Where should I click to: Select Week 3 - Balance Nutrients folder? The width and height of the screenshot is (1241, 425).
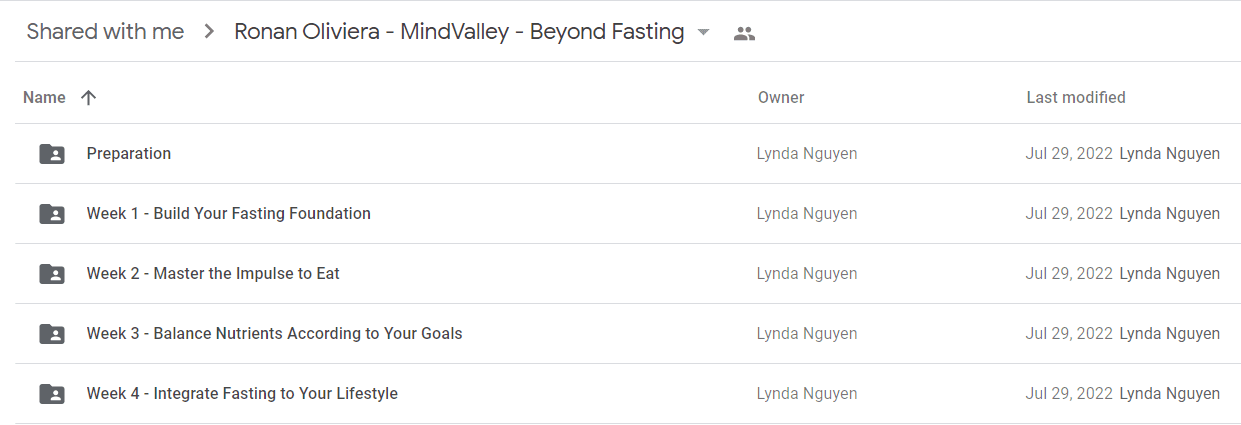(275, 334)
